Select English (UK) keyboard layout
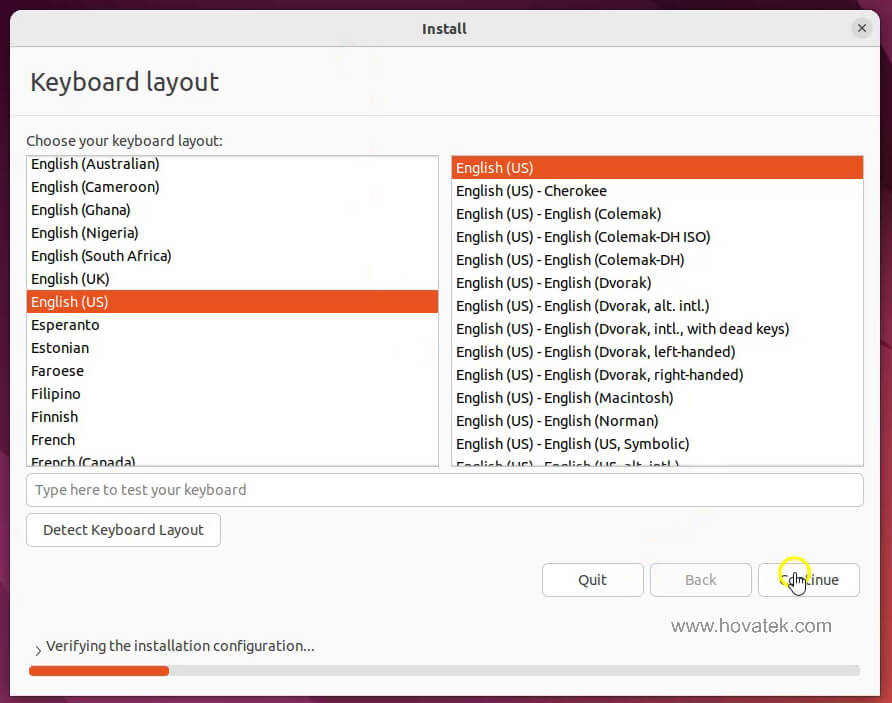Screen dimensions: 892x703 click(x=70, y=278)
